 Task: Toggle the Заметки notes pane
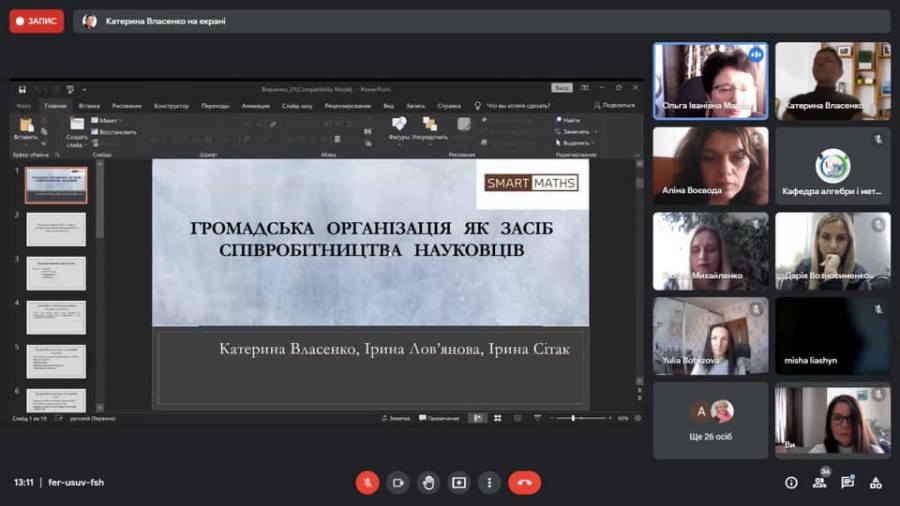tap(395, 418)
